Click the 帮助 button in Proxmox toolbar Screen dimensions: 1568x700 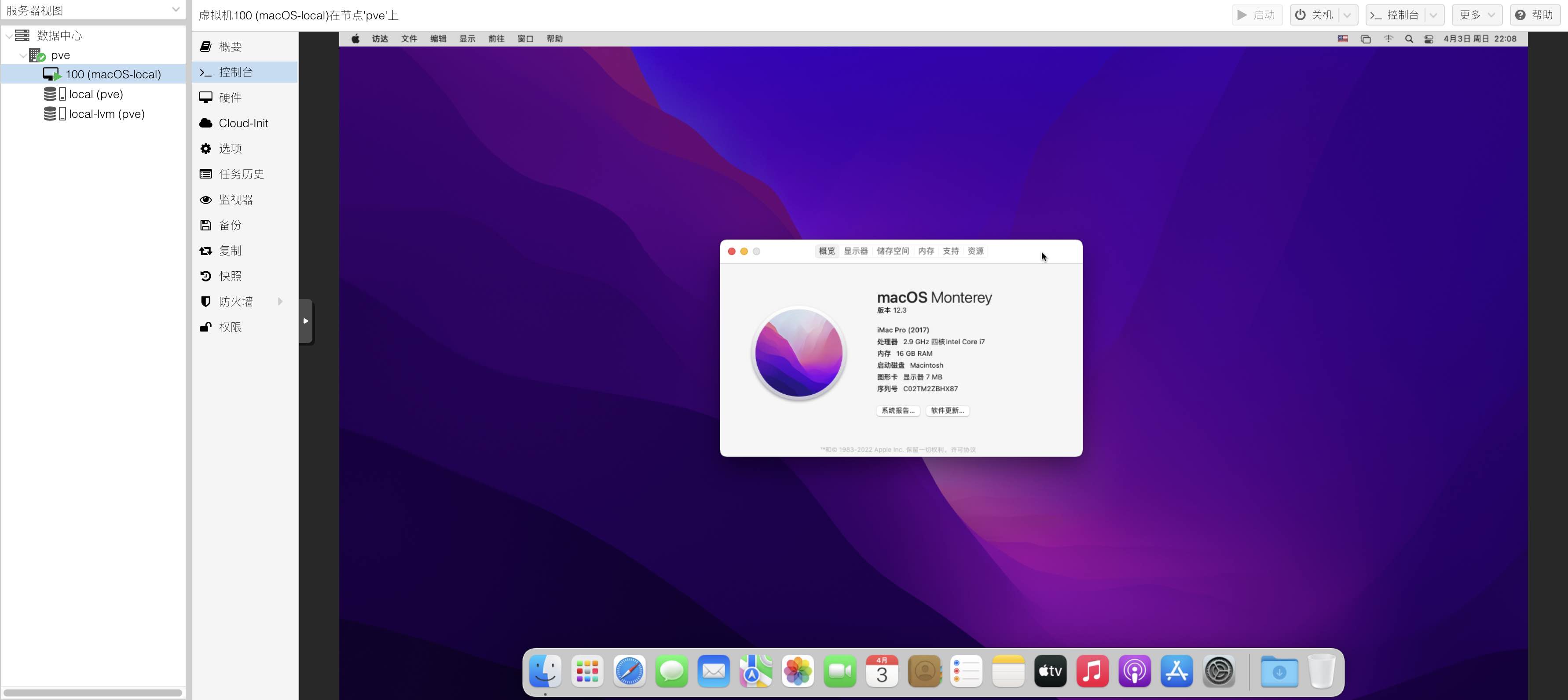click(1535, 15)
